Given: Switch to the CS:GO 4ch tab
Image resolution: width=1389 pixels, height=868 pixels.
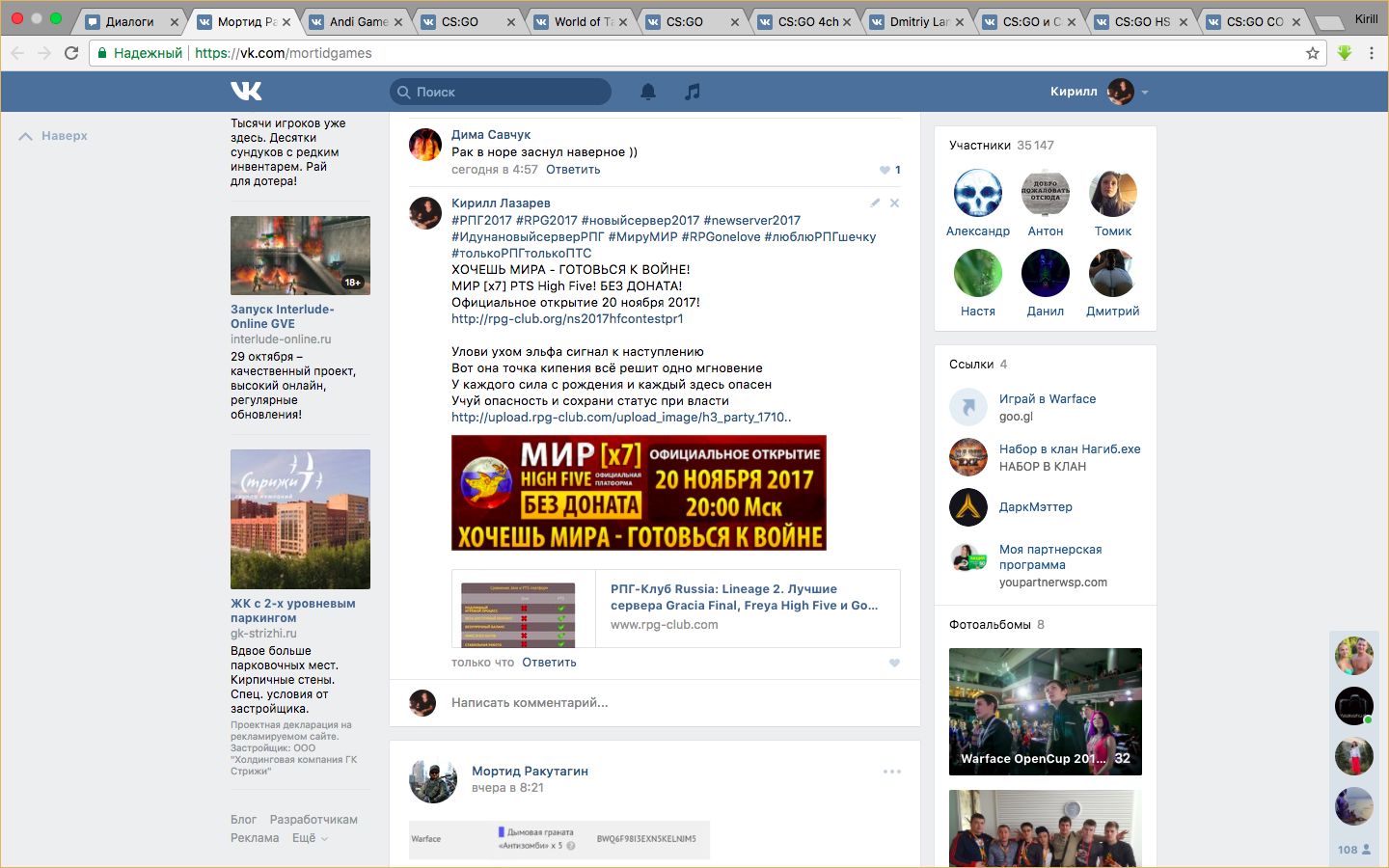Looking at the screenshot, I should tap(804, 21).
